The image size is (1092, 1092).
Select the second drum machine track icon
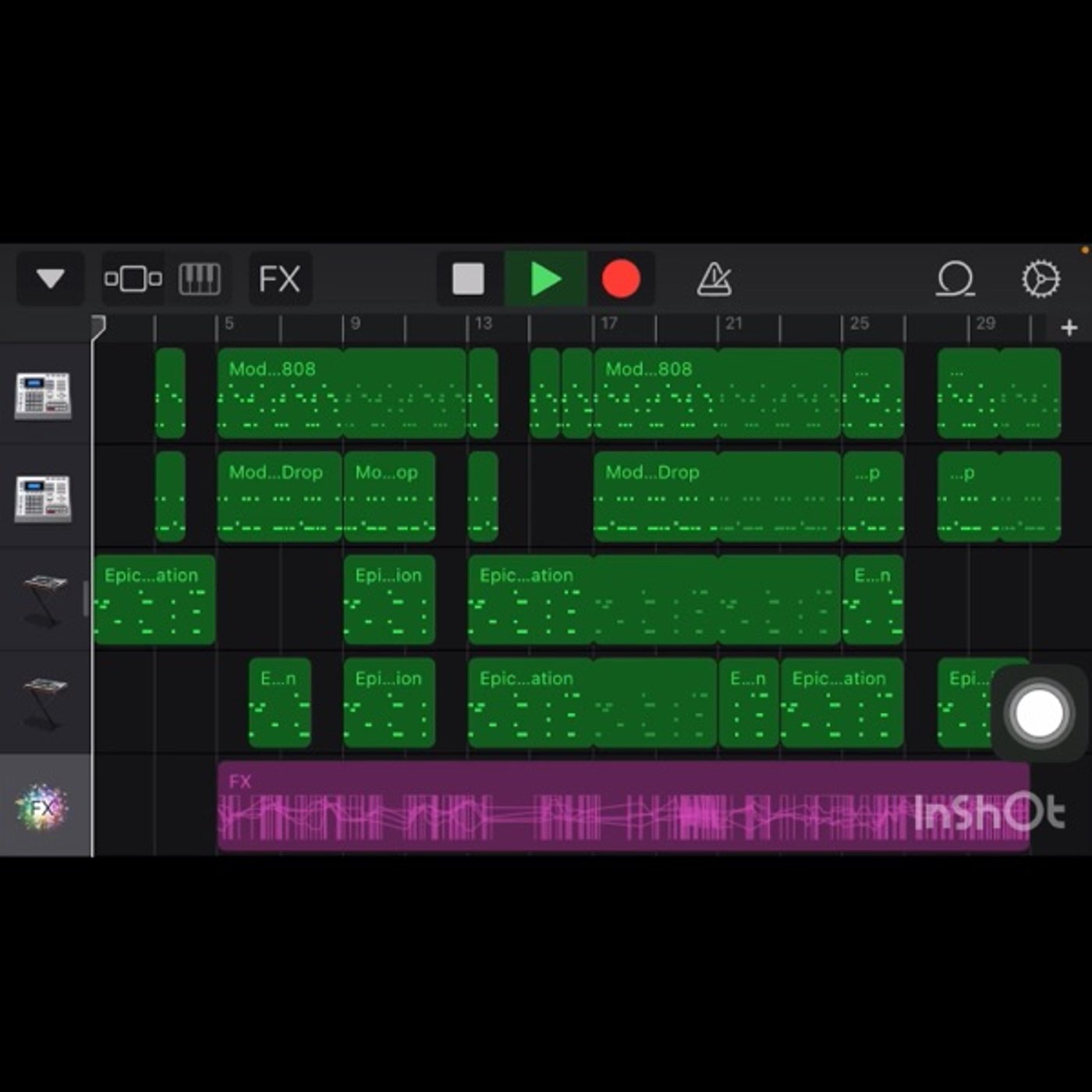pyautogui.click(x=44, y=498)
